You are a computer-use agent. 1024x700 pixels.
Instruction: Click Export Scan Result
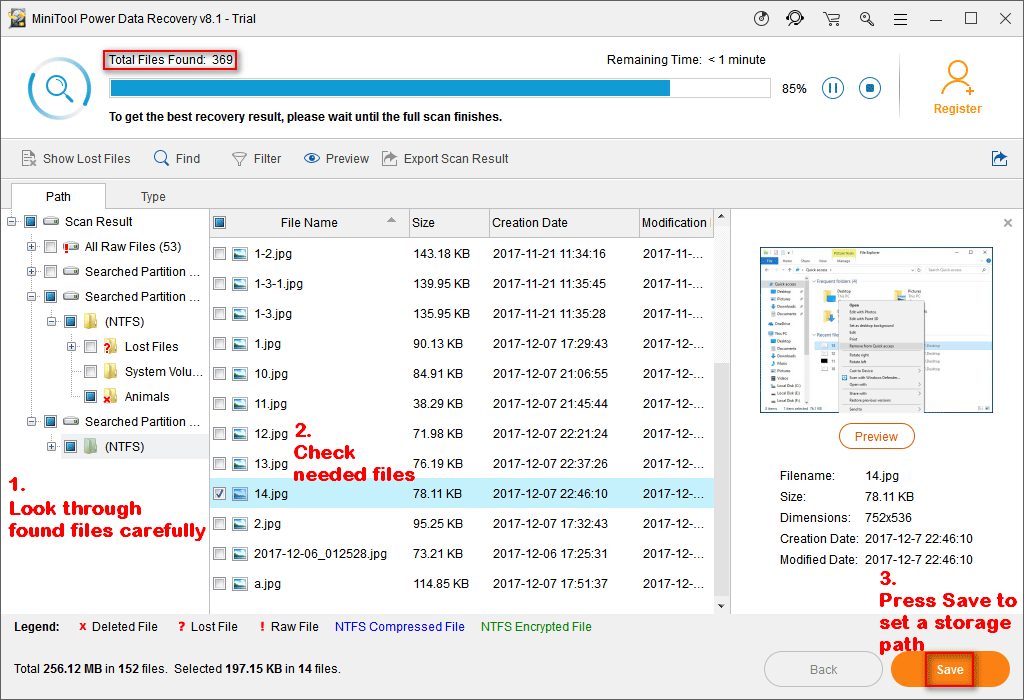coord(445,159)
